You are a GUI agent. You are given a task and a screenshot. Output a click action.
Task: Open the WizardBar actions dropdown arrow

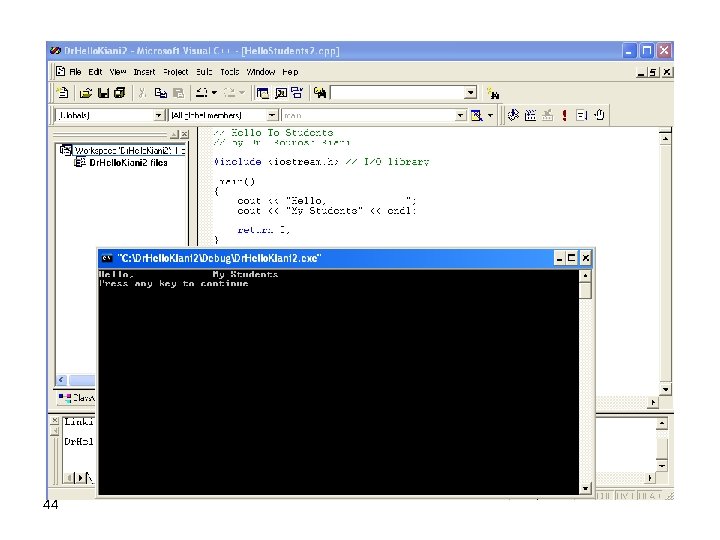[x=490, y=115]
